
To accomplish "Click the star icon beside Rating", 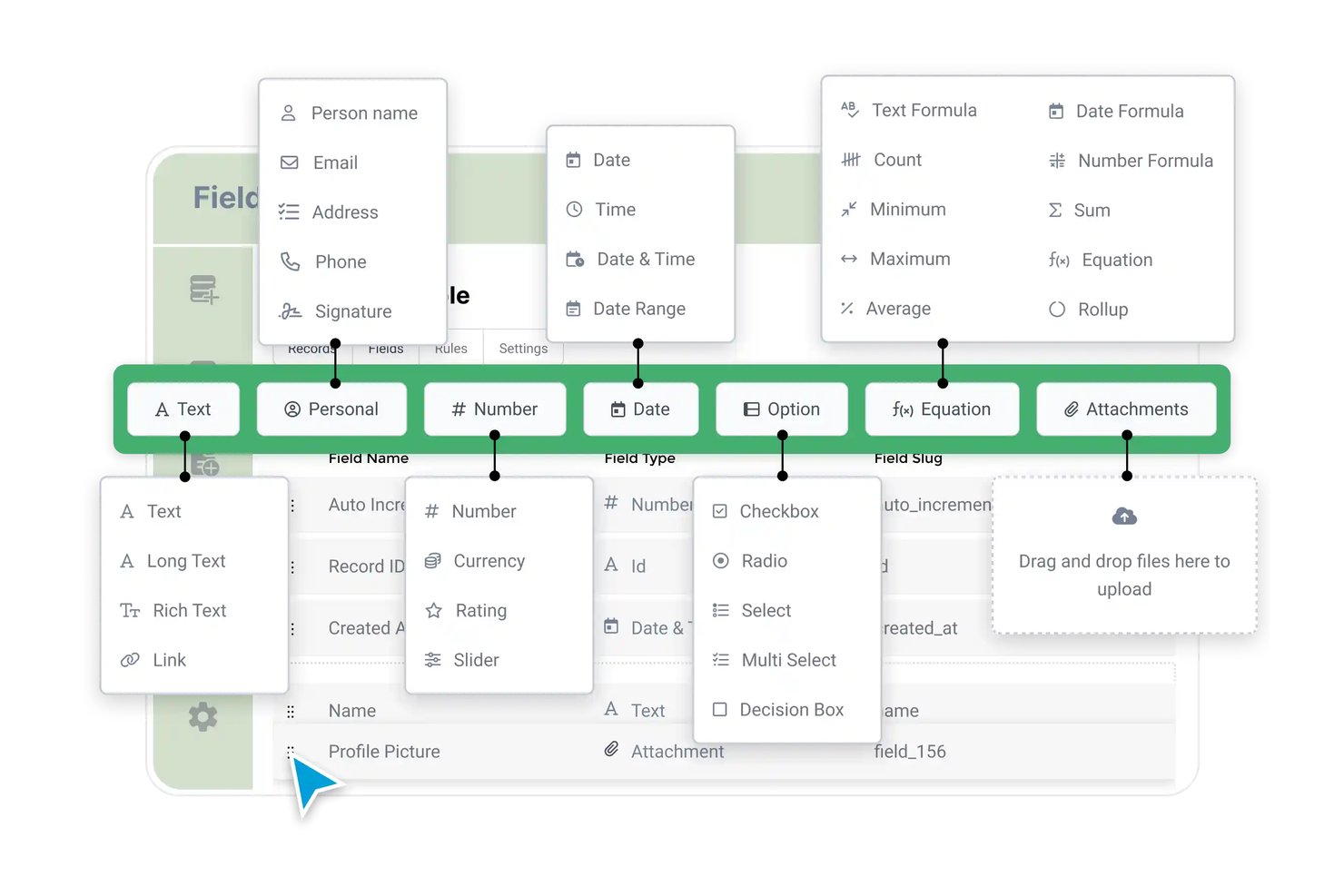I will [x=434, y=611].
